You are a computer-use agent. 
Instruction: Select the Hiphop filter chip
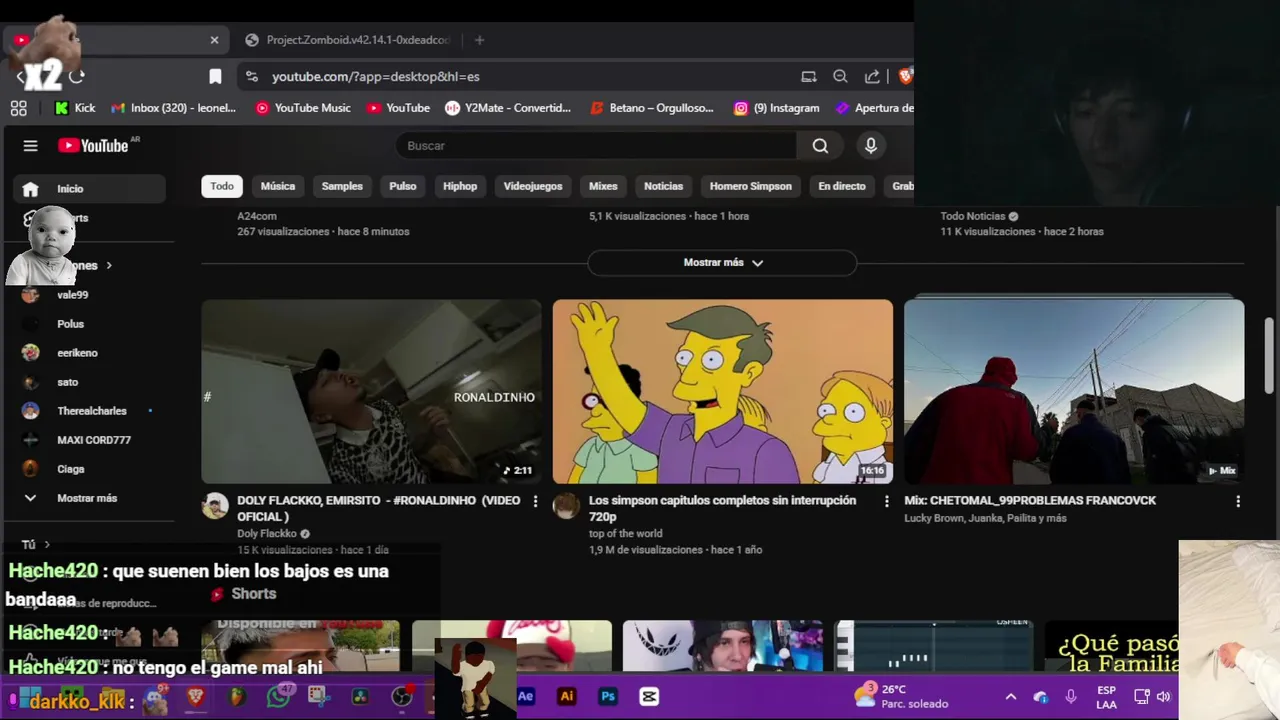tap(460, 186)
